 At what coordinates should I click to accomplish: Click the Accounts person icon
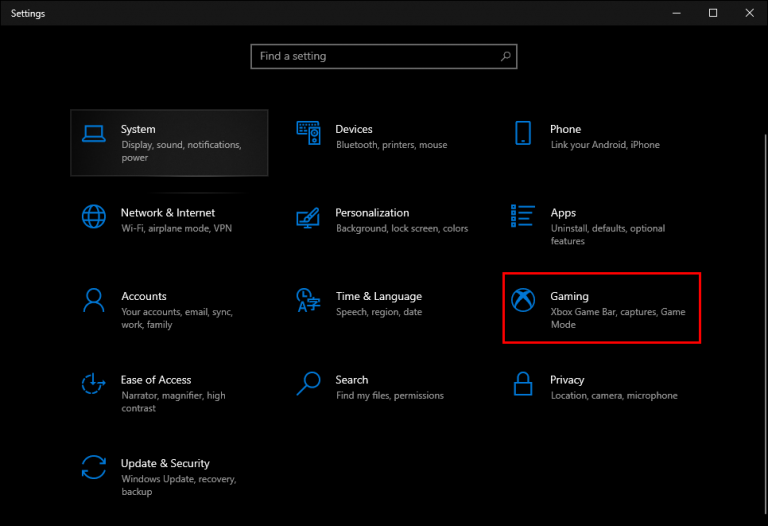(x=94, y=300)
